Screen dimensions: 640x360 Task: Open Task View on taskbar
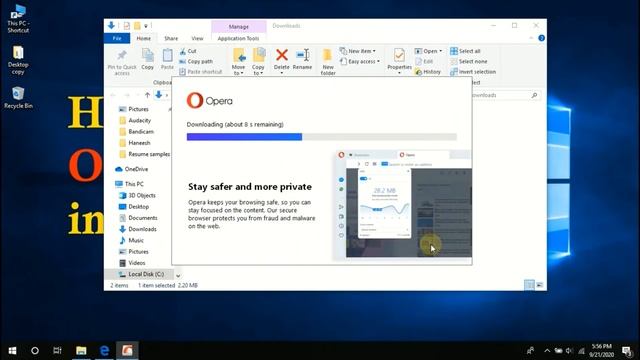[x=58, y=351]
